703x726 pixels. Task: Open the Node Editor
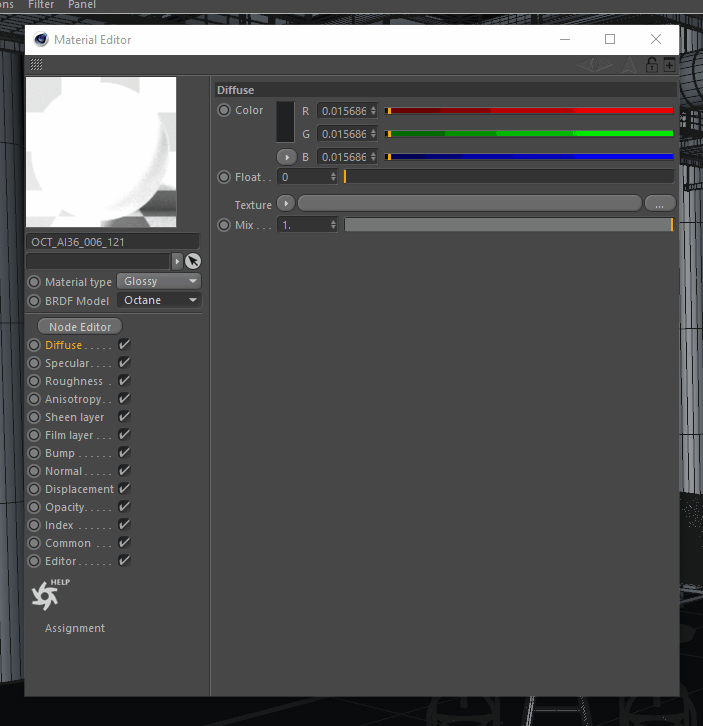(x=80, y=327)
